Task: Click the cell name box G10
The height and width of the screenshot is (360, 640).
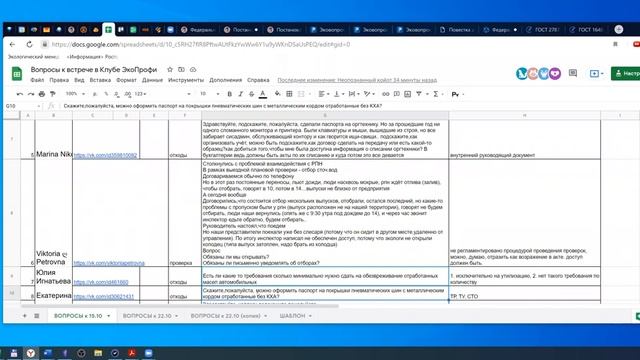Action: (22, 106)
